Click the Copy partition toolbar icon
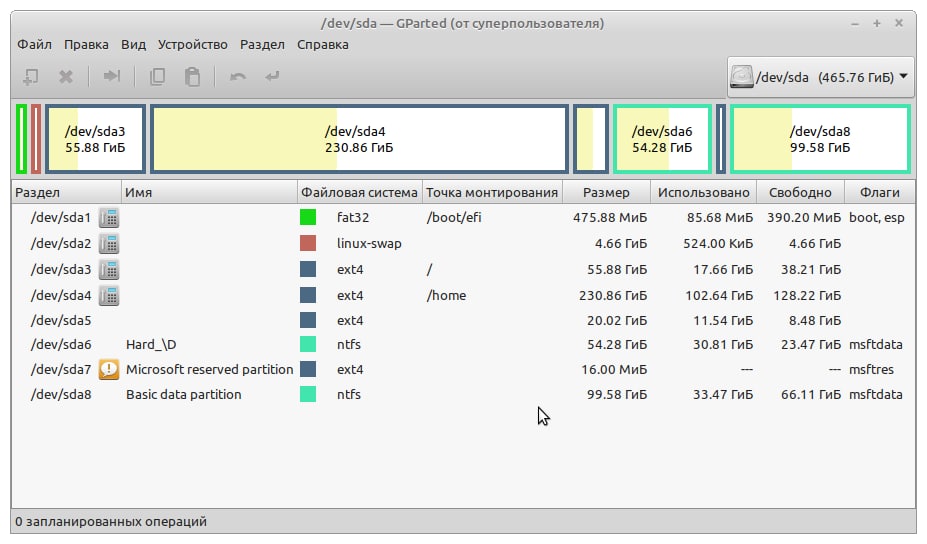The height and width of the screenshot is (544, 927). pyautogui.click(x=157, y=76)
